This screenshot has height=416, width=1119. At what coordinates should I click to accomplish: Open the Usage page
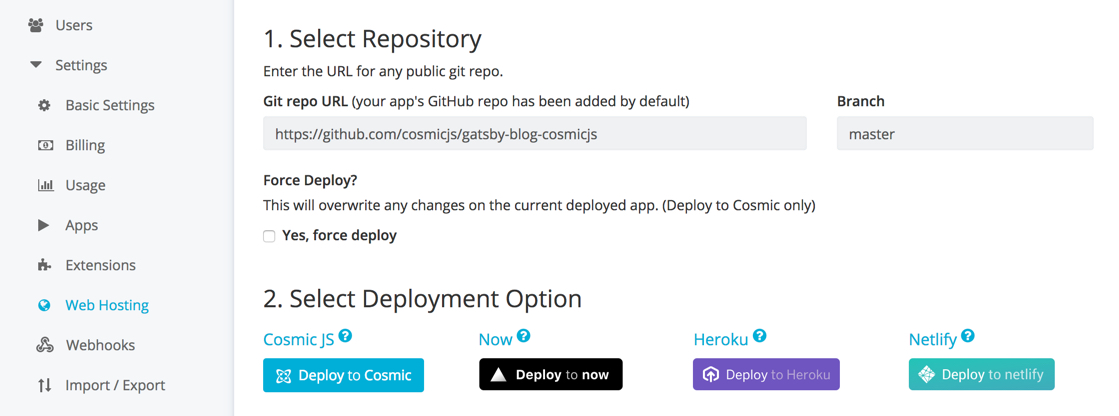click(86, 186)
